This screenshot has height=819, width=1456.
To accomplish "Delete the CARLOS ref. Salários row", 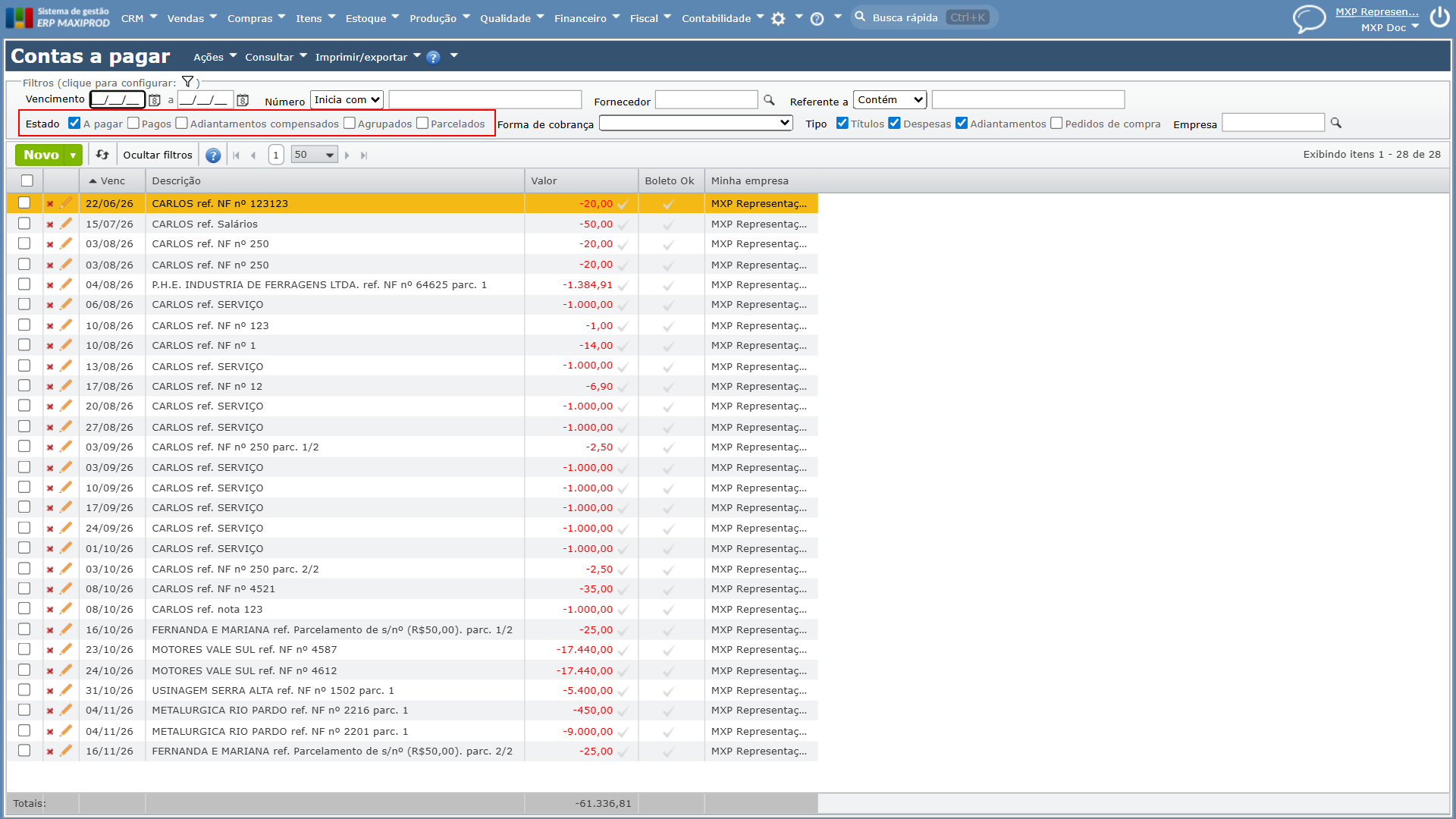I will tap(50, 224).
